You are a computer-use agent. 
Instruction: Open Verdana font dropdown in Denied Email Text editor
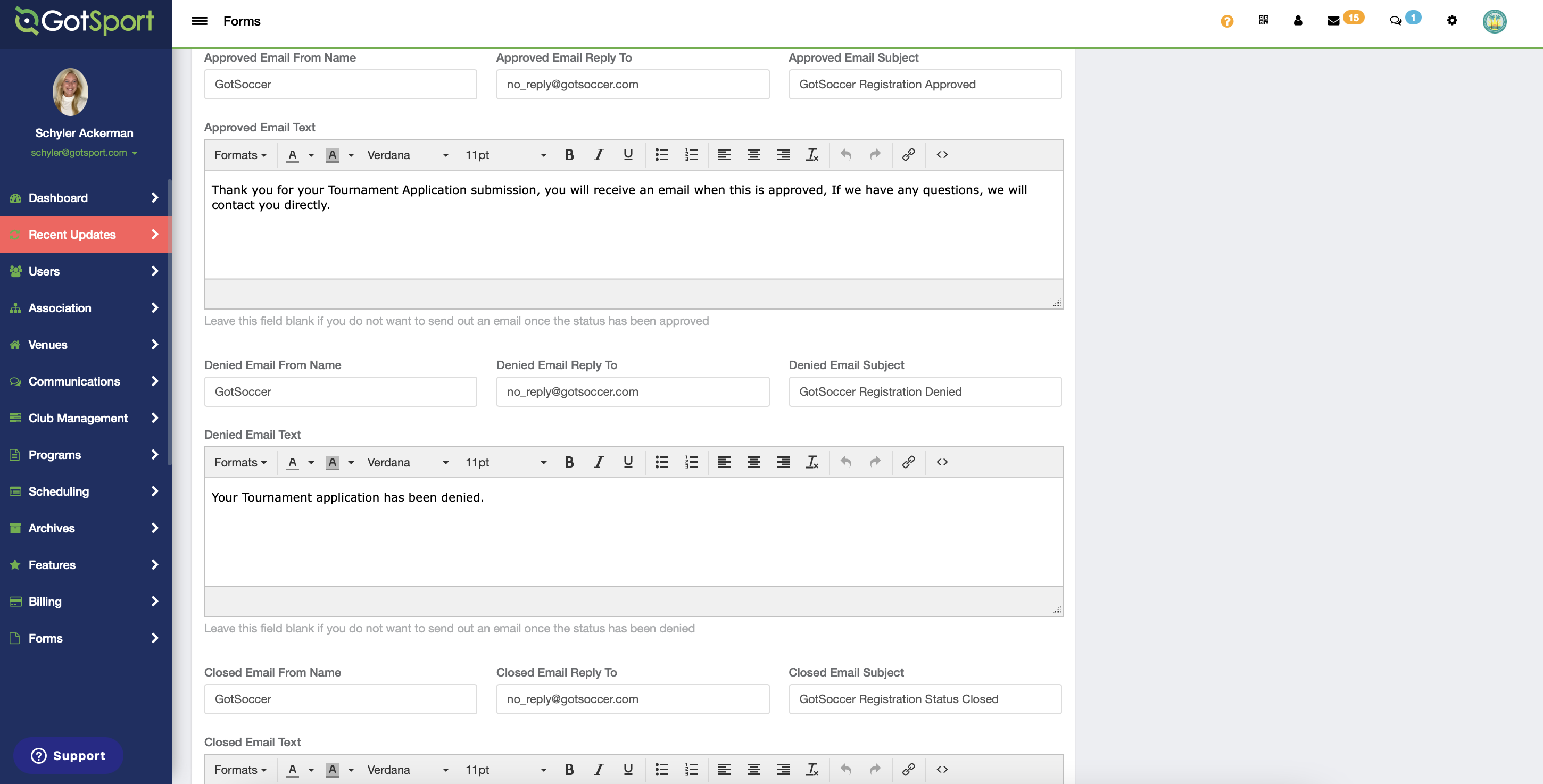coord(408,462)
